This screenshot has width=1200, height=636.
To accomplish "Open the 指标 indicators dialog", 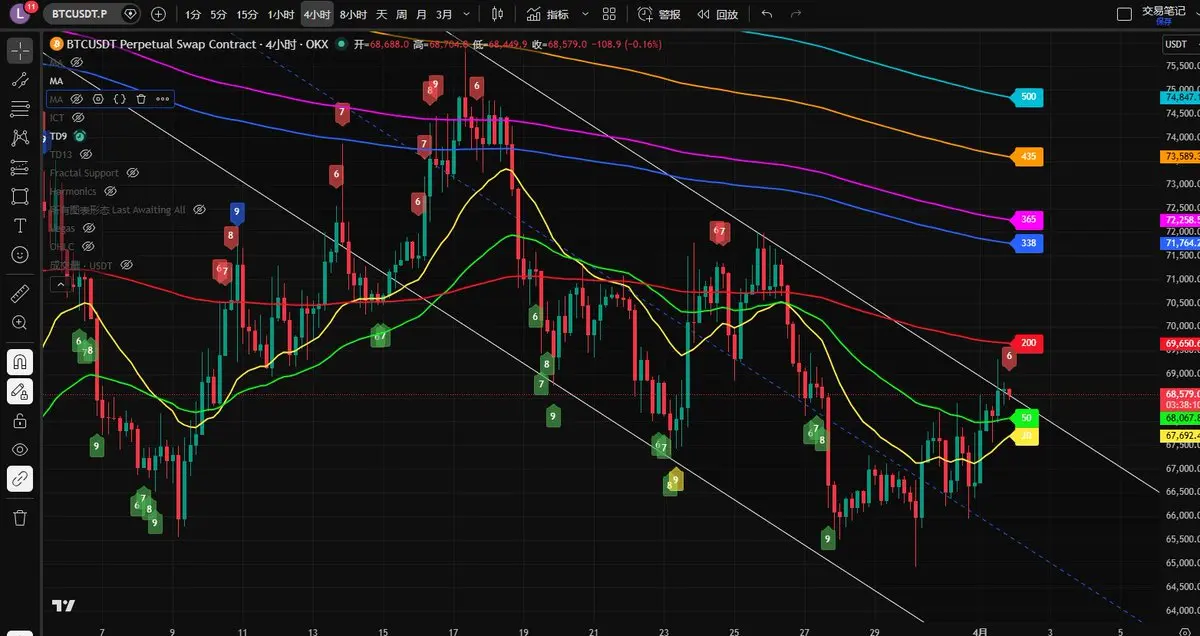I will pyautogui.click(x=548, y=14).
